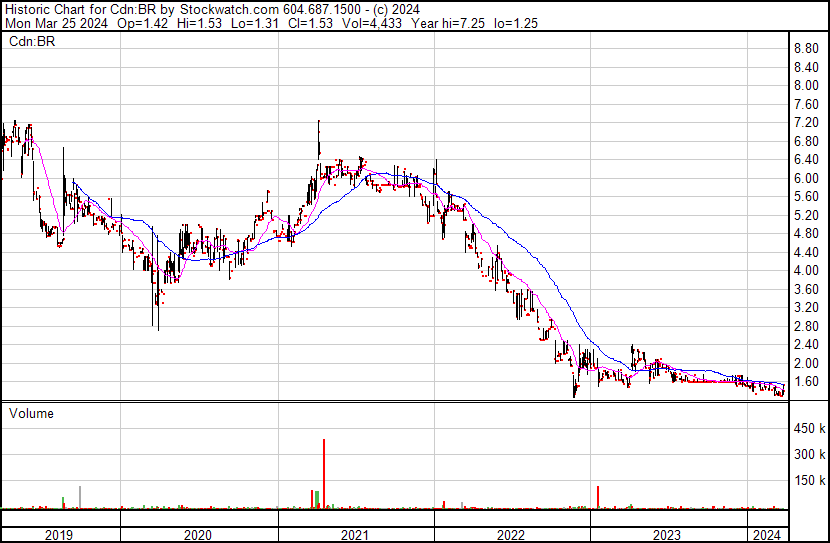Click the 2020 year label

point(199,535)
